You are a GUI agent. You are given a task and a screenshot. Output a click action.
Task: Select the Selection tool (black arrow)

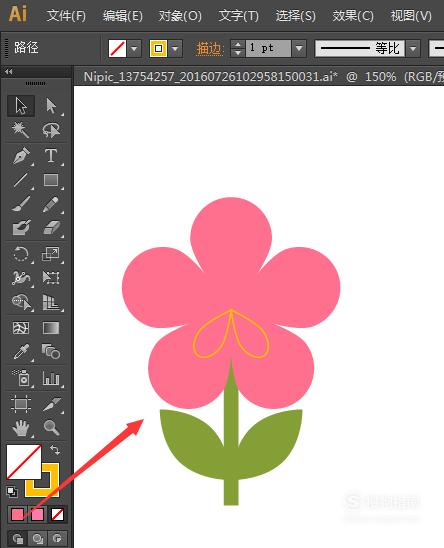point(21,106)
